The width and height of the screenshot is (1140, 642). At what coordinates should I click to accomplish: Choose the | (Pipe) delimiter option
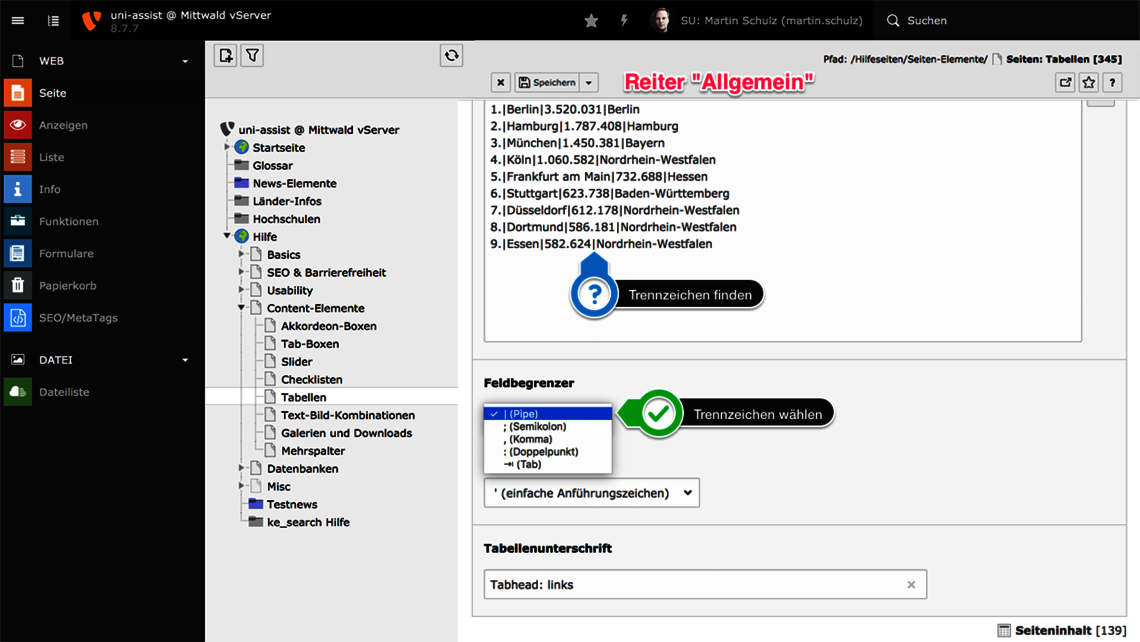coord(548,414)
